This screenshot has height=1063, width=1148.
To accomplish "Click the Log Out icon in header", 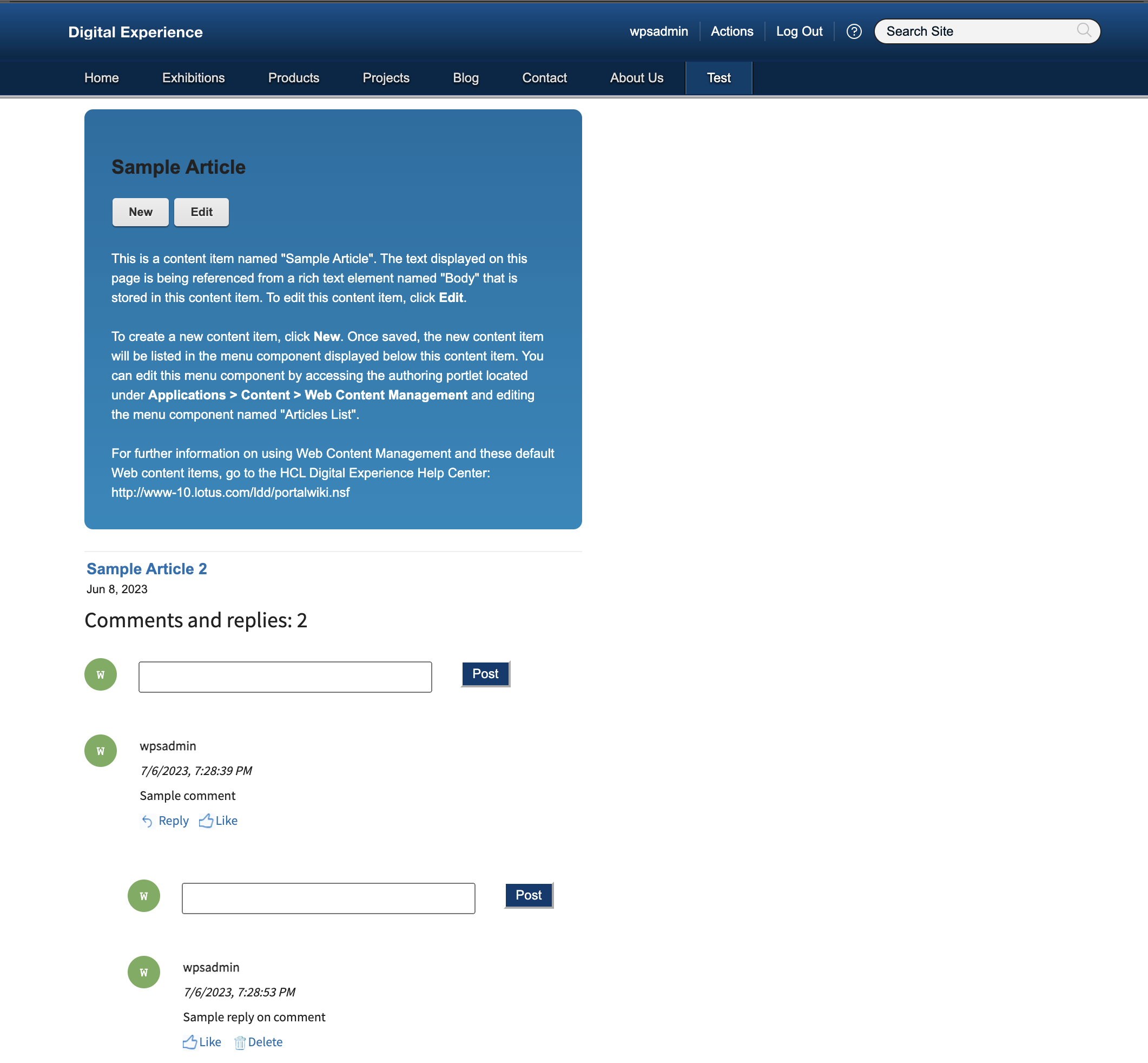I will coord(800,31).
